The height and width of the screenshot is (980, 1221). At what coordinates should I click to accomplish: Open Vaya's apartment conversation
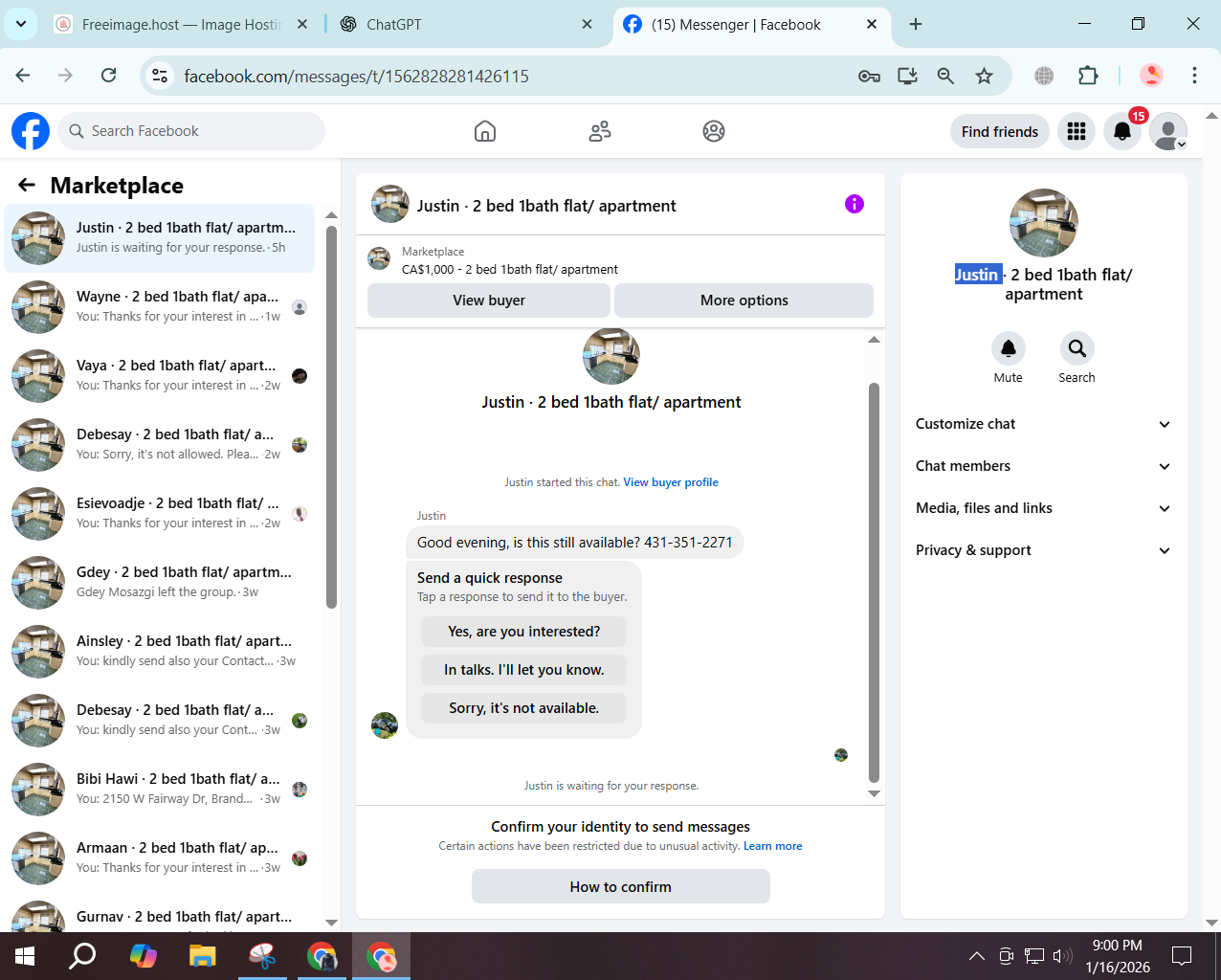(x=159, y=375)
